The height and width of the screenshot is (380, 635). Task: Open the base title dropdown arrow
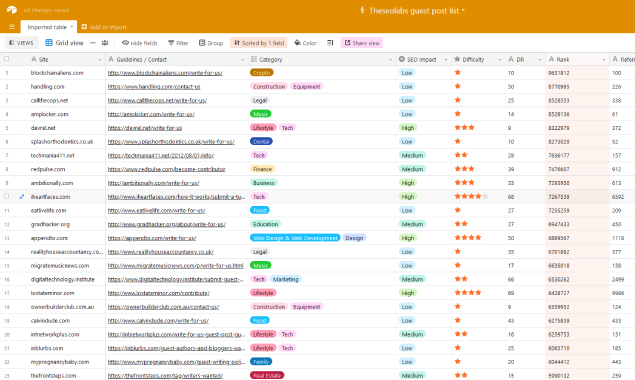(463, 11)
